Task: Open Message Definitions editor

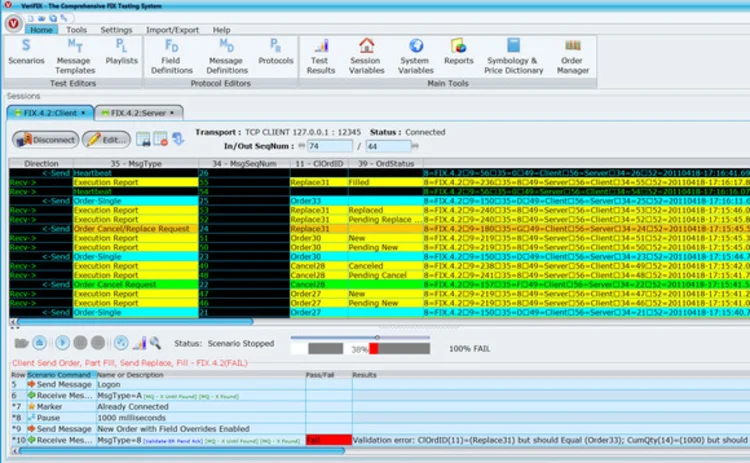Action: click(227, 56)
